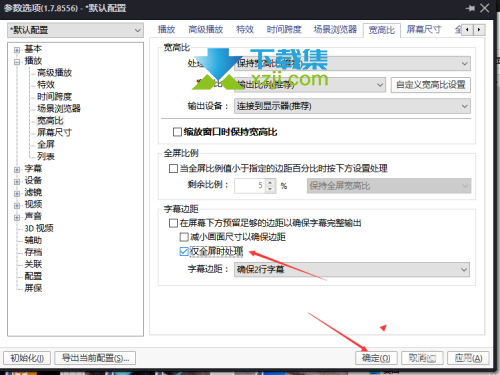Click 导出当前配置(S)... button
The height and width of the screenshot is (375, 500).
(95, 358)
